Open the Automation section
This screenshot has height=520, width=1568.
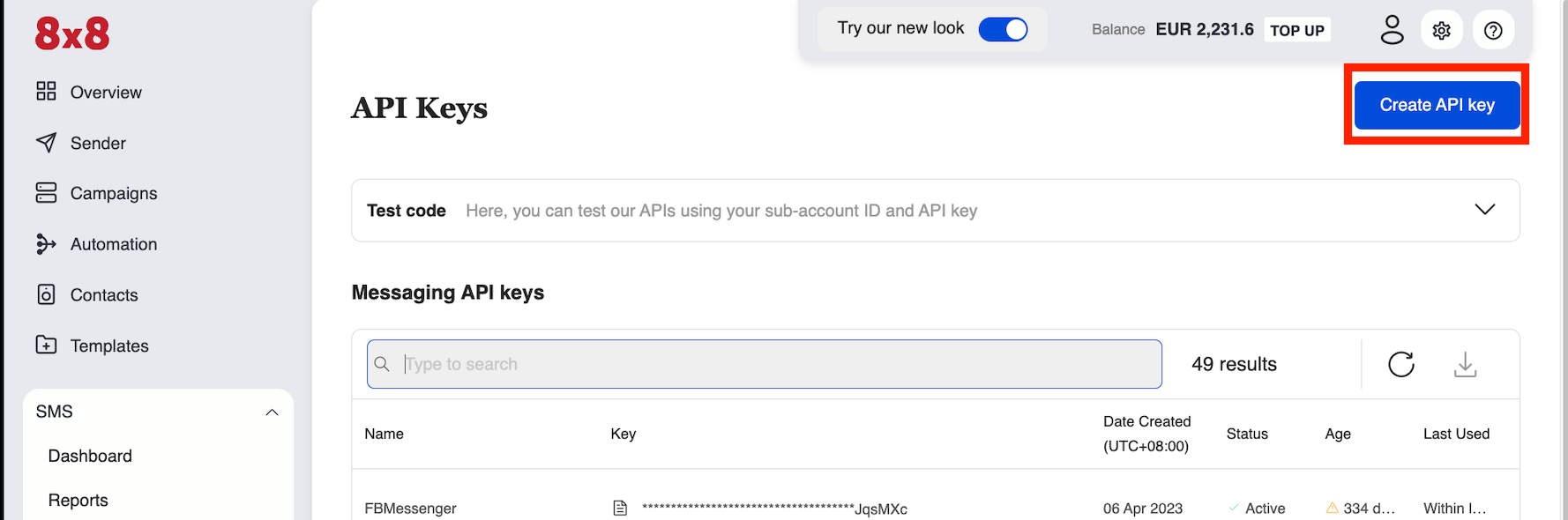(114, 244)
